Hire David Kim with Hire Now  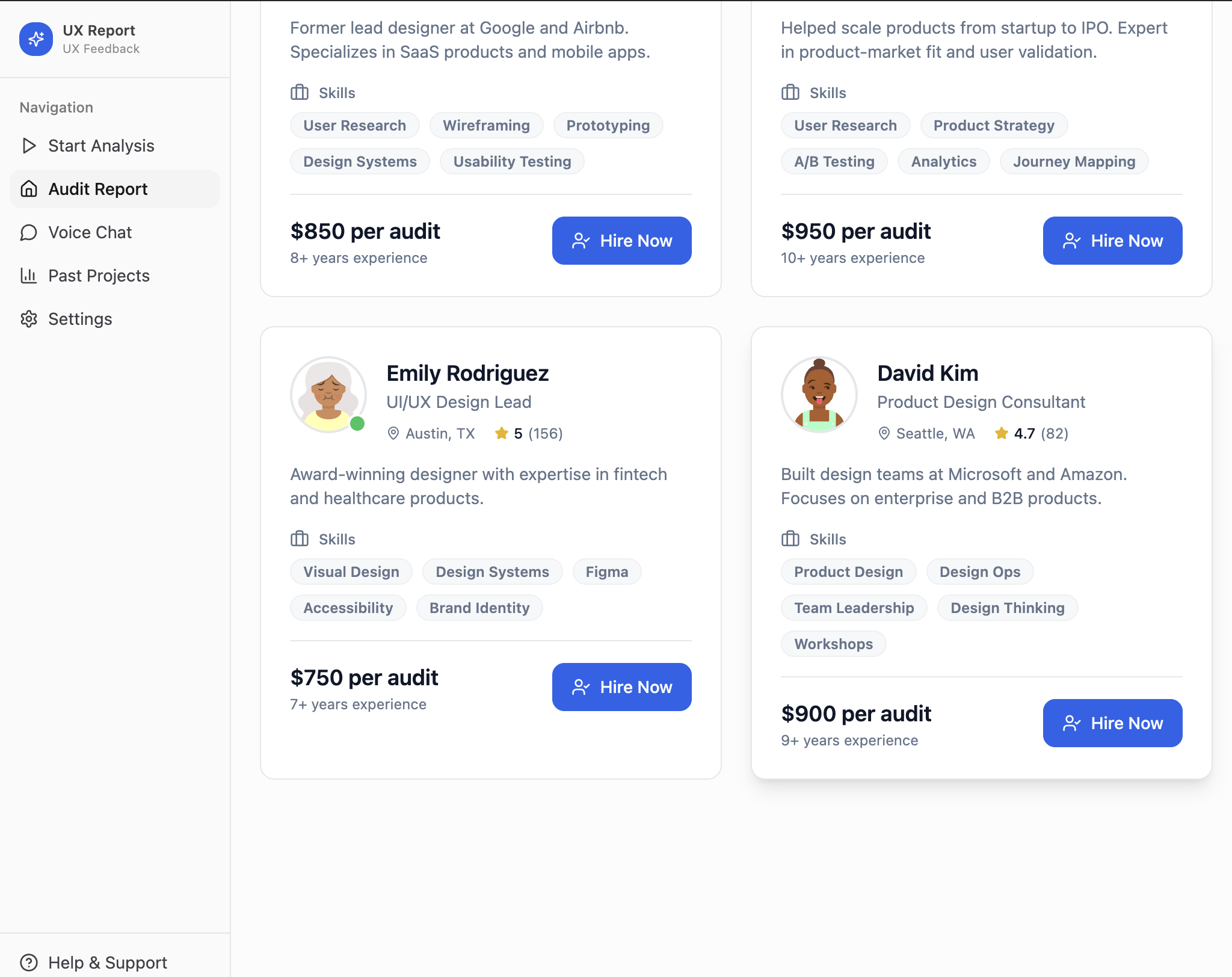[x=1113, y=723]
